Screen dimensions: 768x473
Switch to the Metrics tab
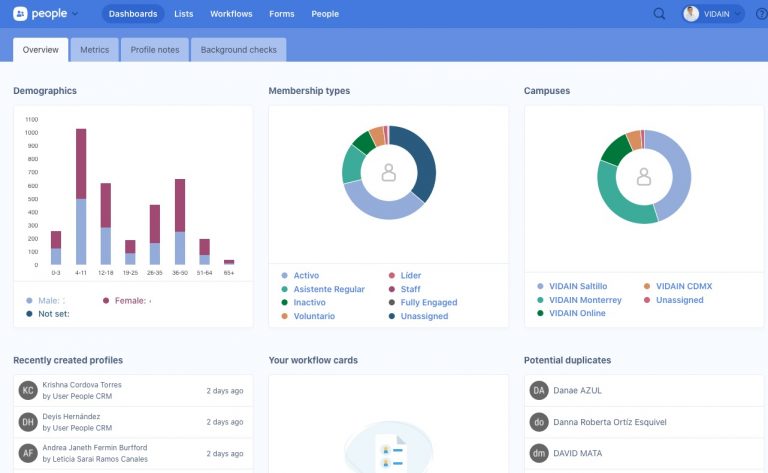coord(95,49)
